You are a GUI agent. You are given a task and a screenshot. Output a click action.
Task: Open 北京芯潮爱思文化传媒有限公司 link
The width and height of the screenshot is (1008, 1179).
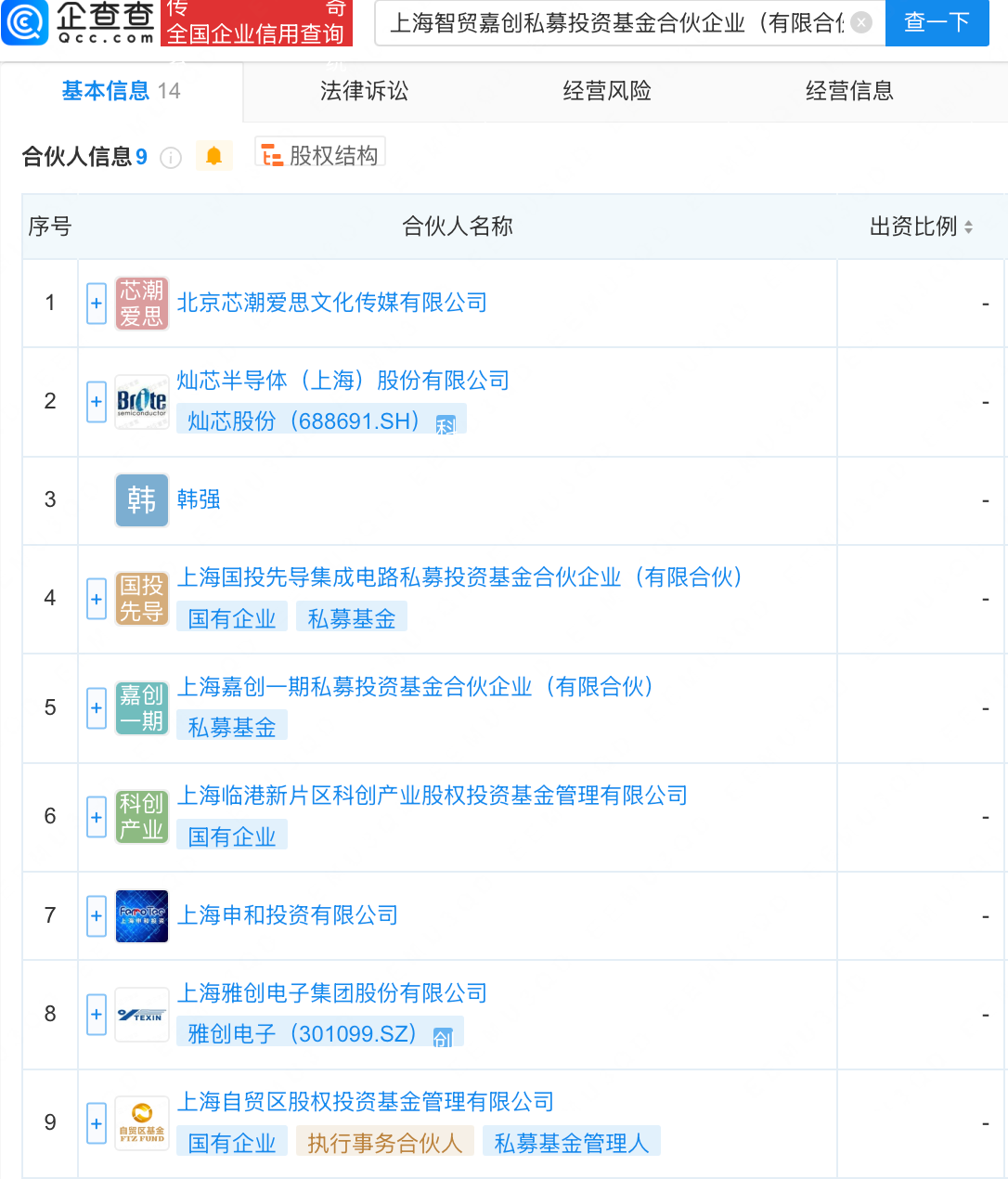pyautogui.click(x=332, y=303)
